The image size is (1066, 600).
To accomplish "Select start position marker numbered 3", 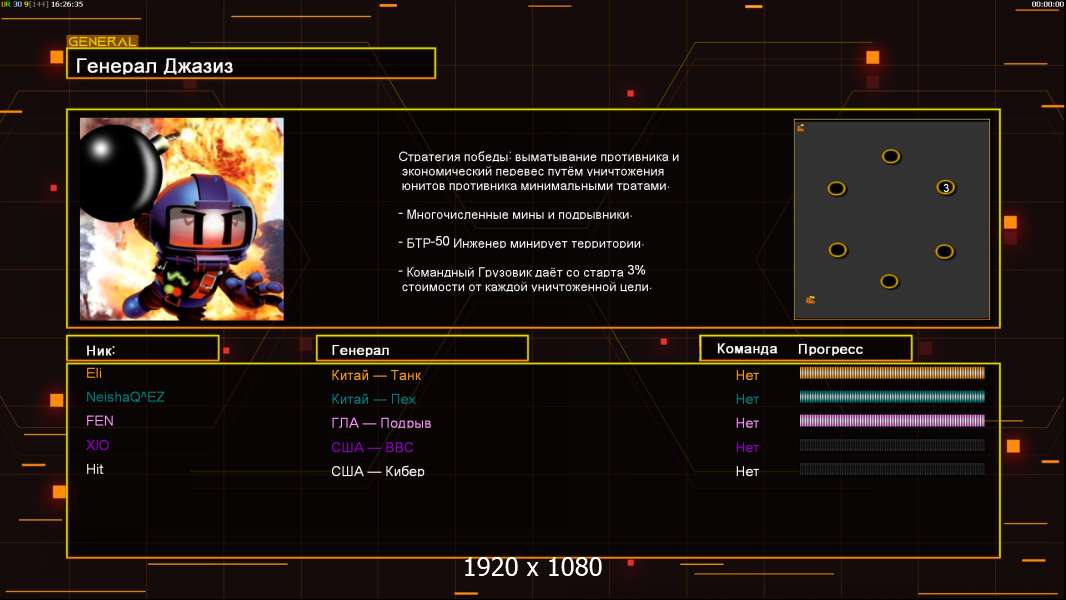I will click(x=945, y=188).
